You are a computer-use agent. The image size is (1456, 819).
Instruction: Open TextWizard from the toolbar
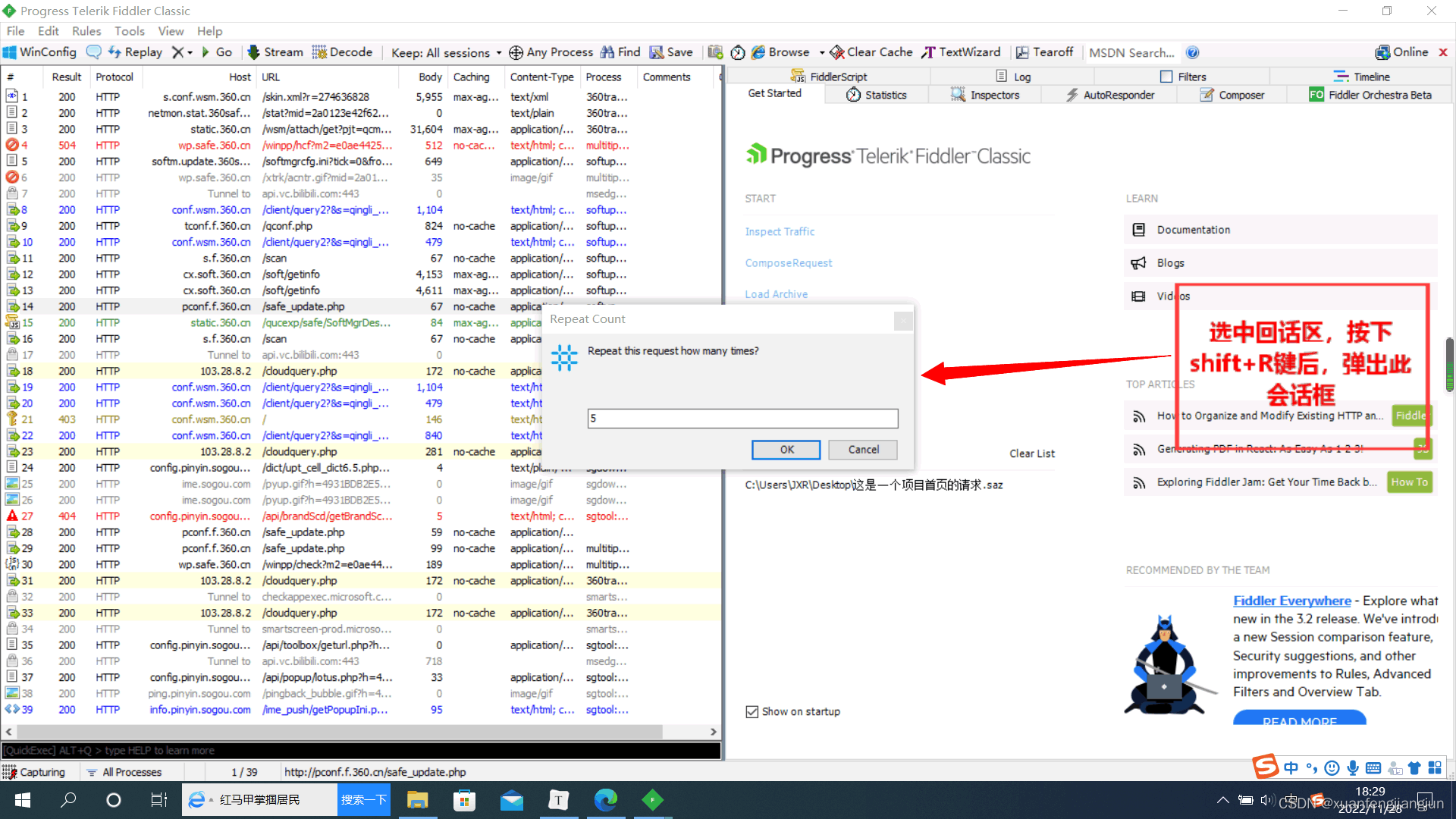coord(961,52)
